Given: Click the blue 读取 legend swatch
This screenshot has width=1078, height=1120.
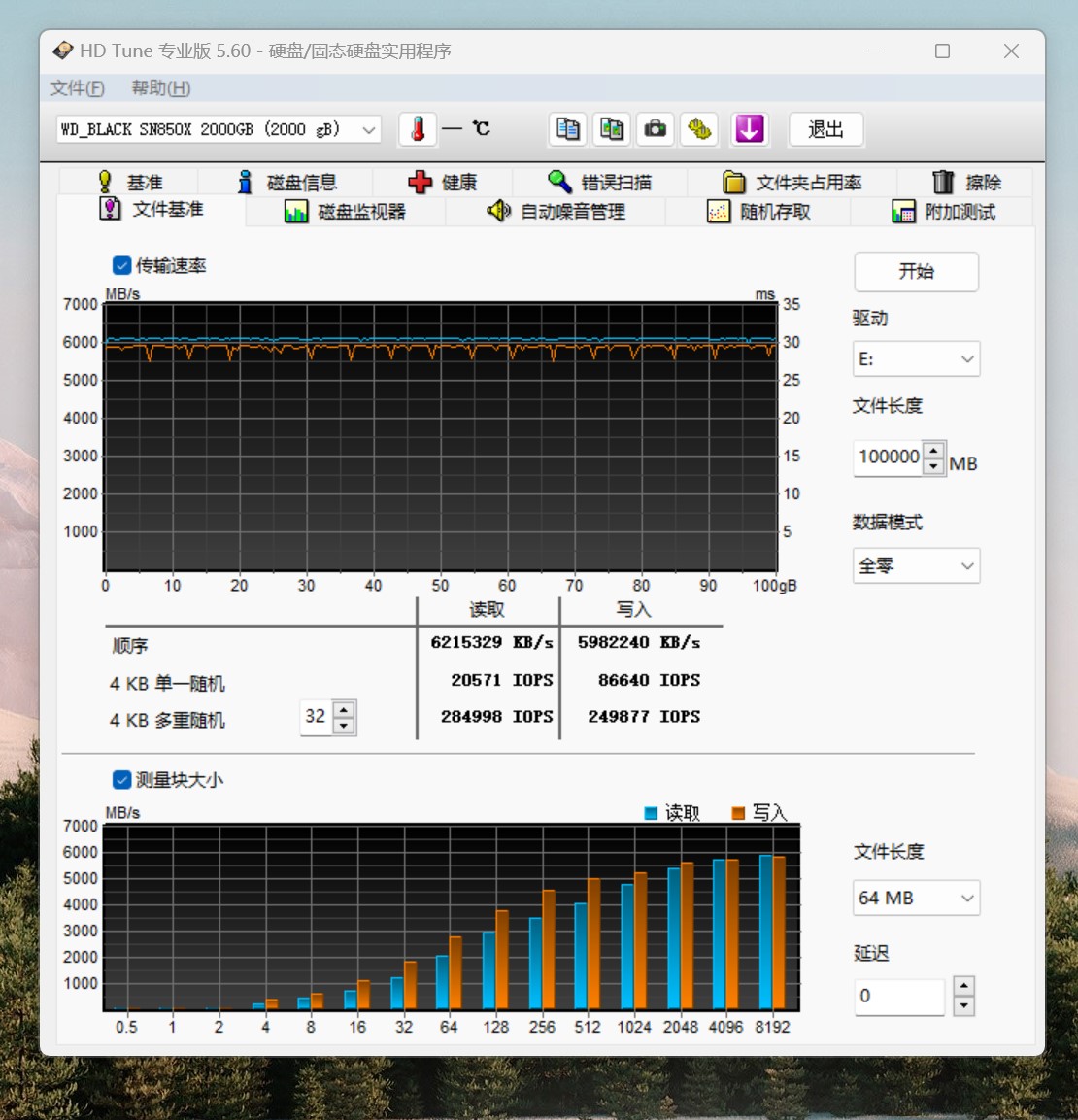Looking at the screenshot, I should click(x=651, y=813).
